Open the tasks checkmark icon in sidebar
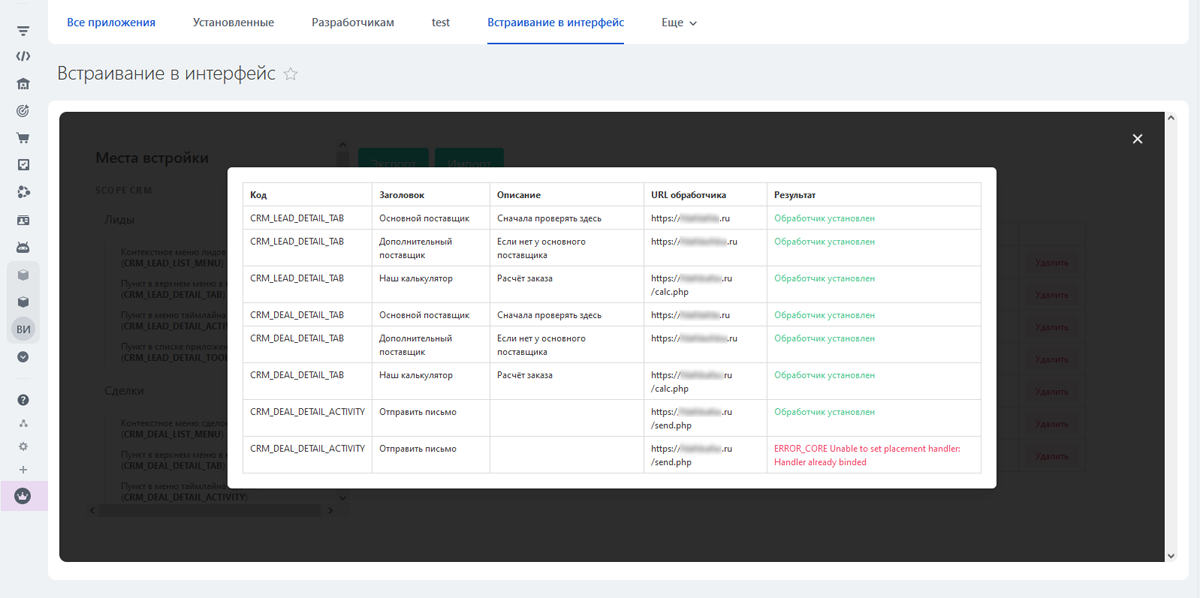Image resolution: width=1200 pixels, height=598 pixels. pyautogui.click(x=23, y=165)
